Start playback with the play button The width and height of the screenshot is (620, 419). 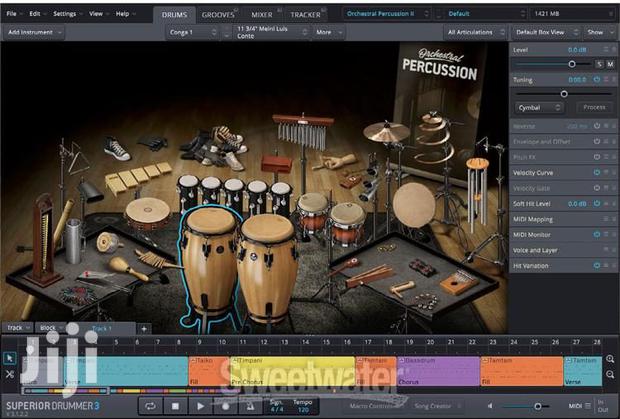[200, 406]
